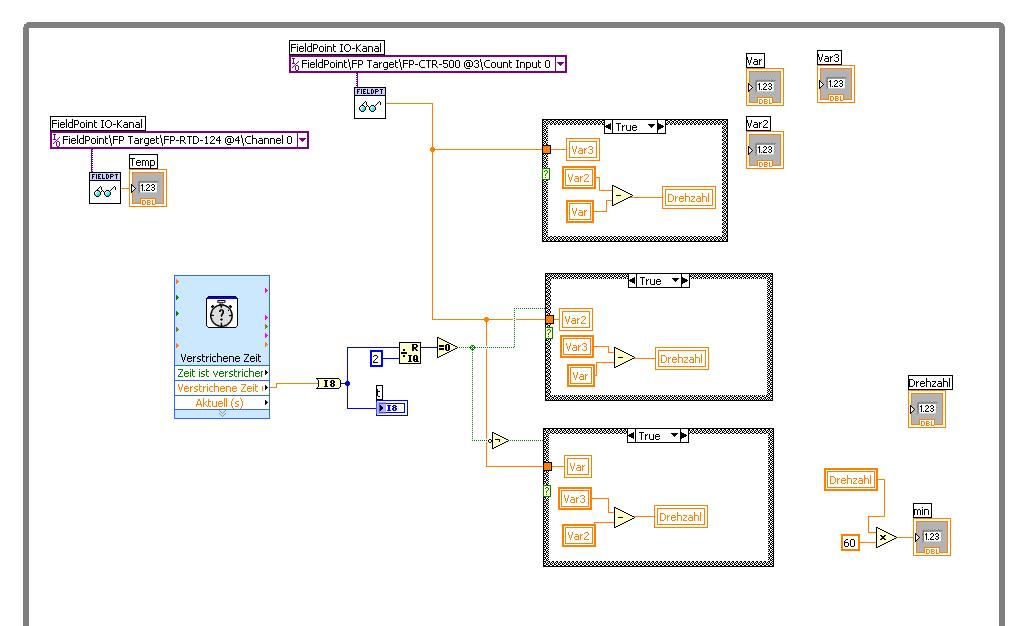The image size is (1022, 626).
Task: Click the FP-RTD-124 Channel 0 text
Action: click(x=177, y=140)
